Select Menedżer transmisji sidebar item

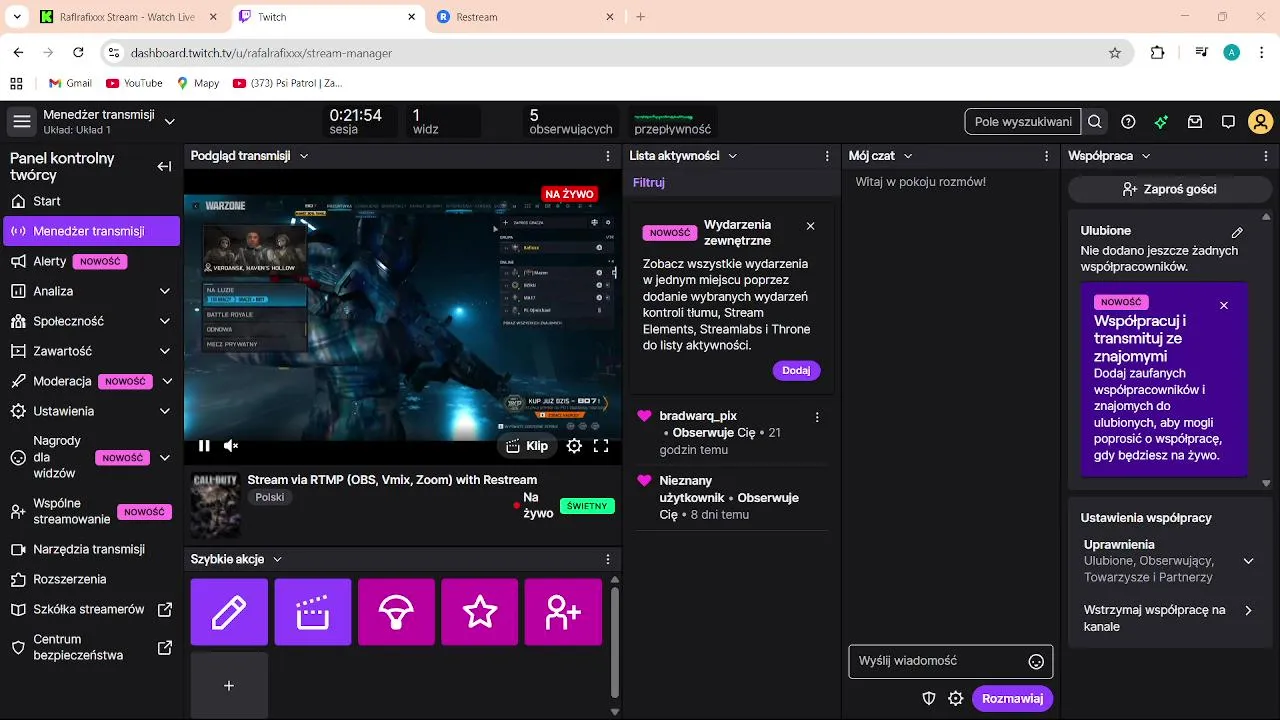[92, 231]
